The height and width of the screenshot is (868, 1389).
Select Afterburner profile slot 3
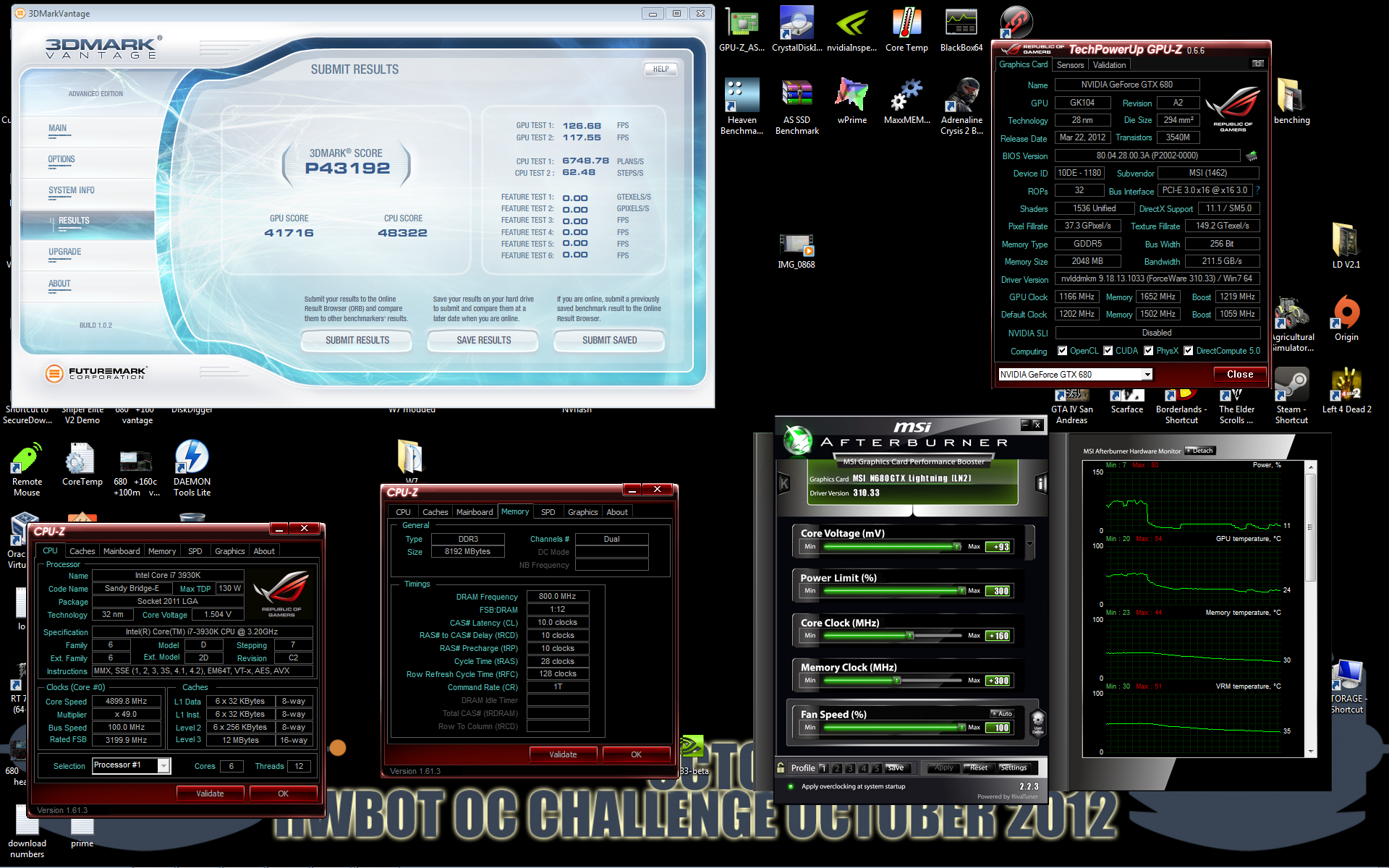pos(850,768)
